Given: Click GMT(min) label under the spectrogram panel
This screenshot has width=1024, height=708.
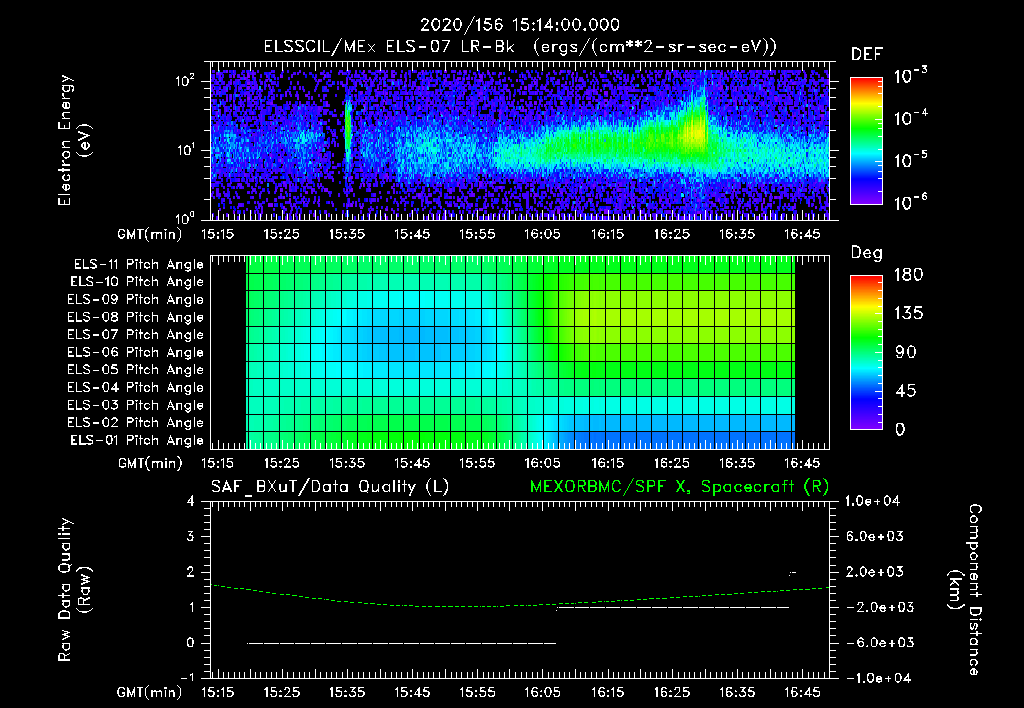Looking at the screenshot, I should 150,234.
